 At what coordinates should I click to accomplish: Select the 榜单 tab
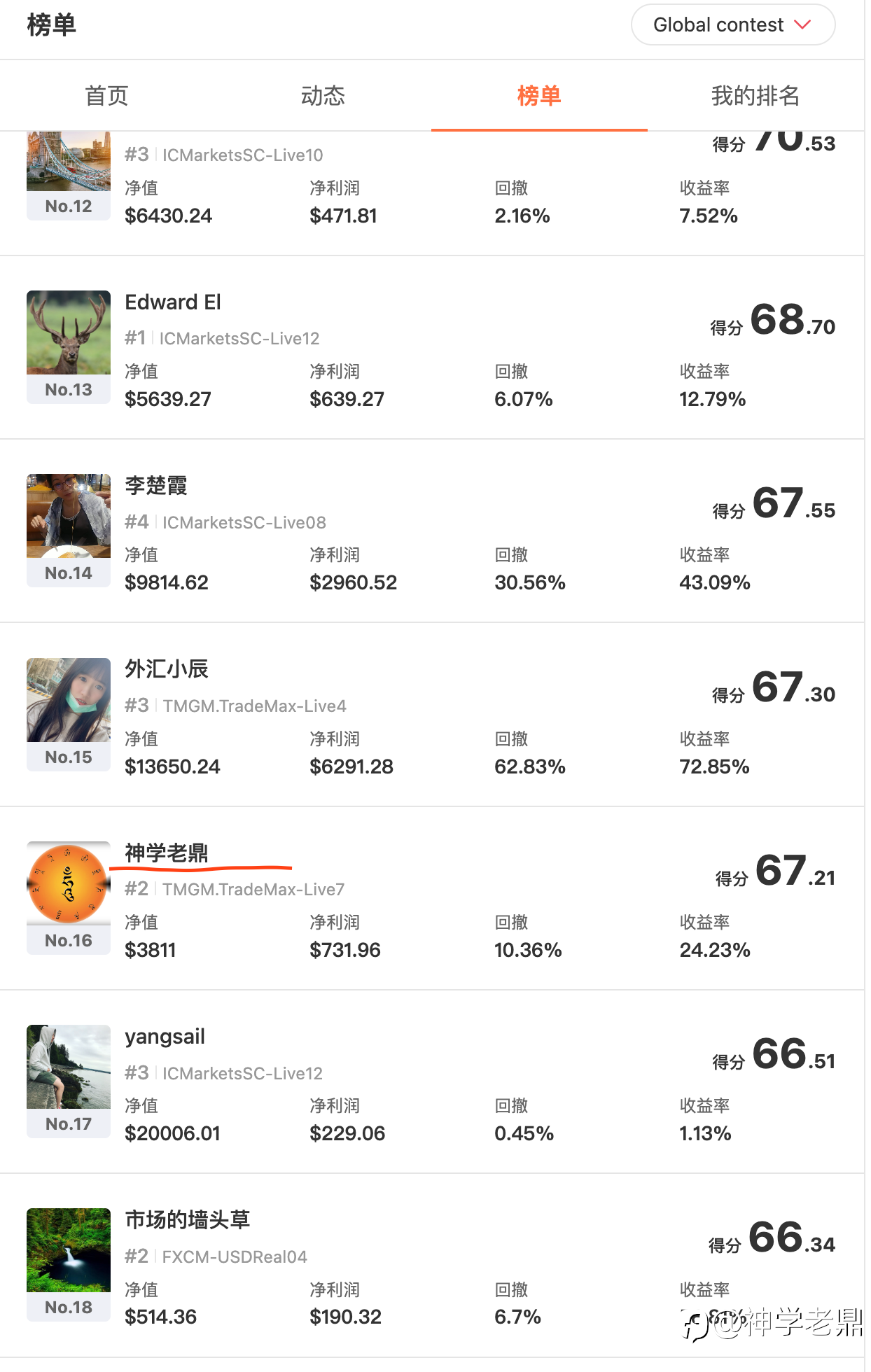click(539, 96)
